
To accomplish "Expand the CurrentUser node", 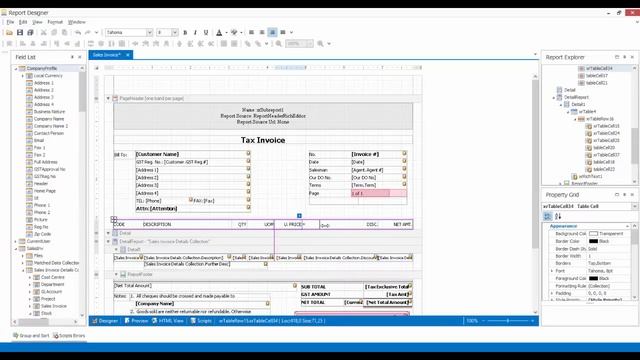I will click(16, 241).
